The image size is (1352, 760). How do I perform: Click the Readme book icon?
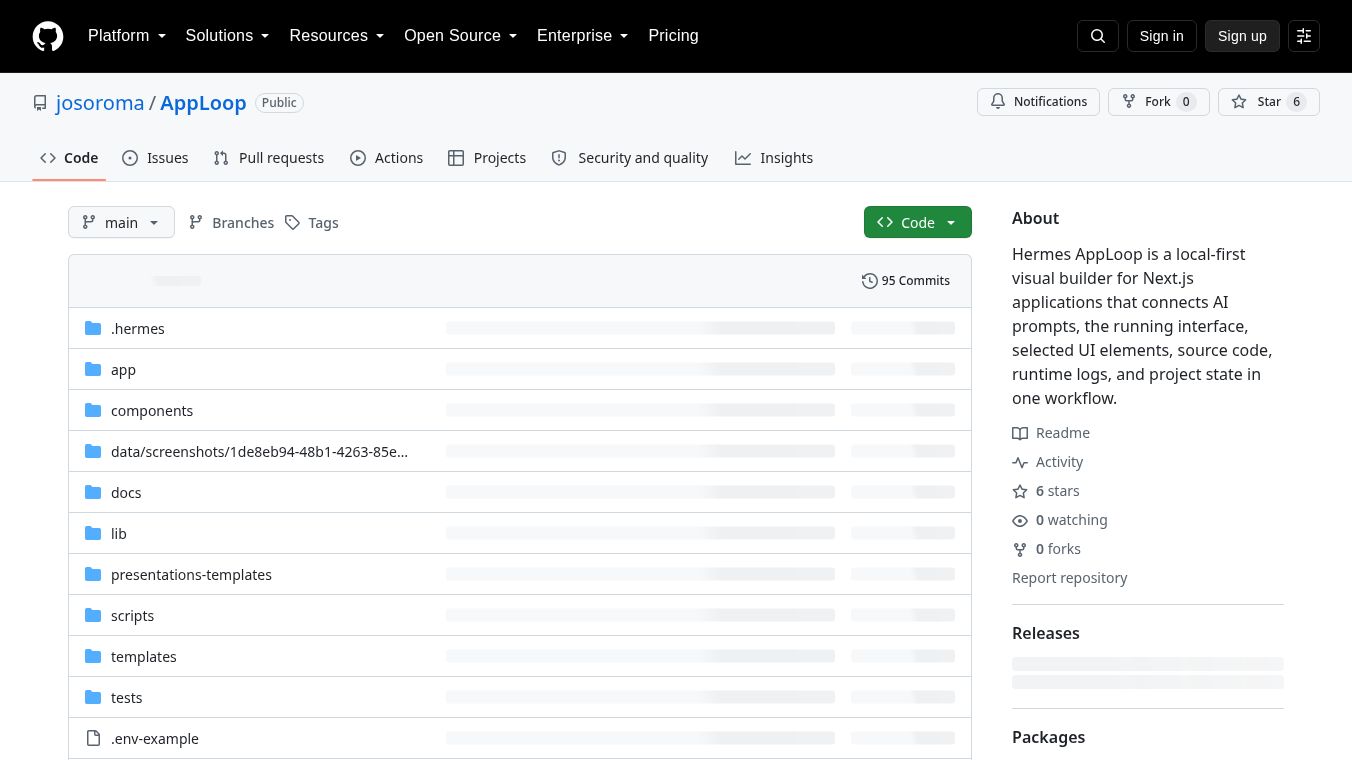[x=1020, y=433]
